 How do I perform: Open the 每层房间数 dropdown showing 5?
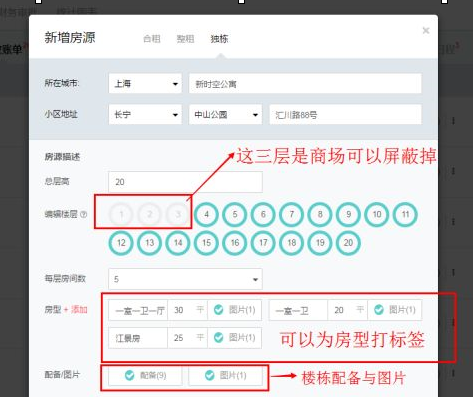185,279
